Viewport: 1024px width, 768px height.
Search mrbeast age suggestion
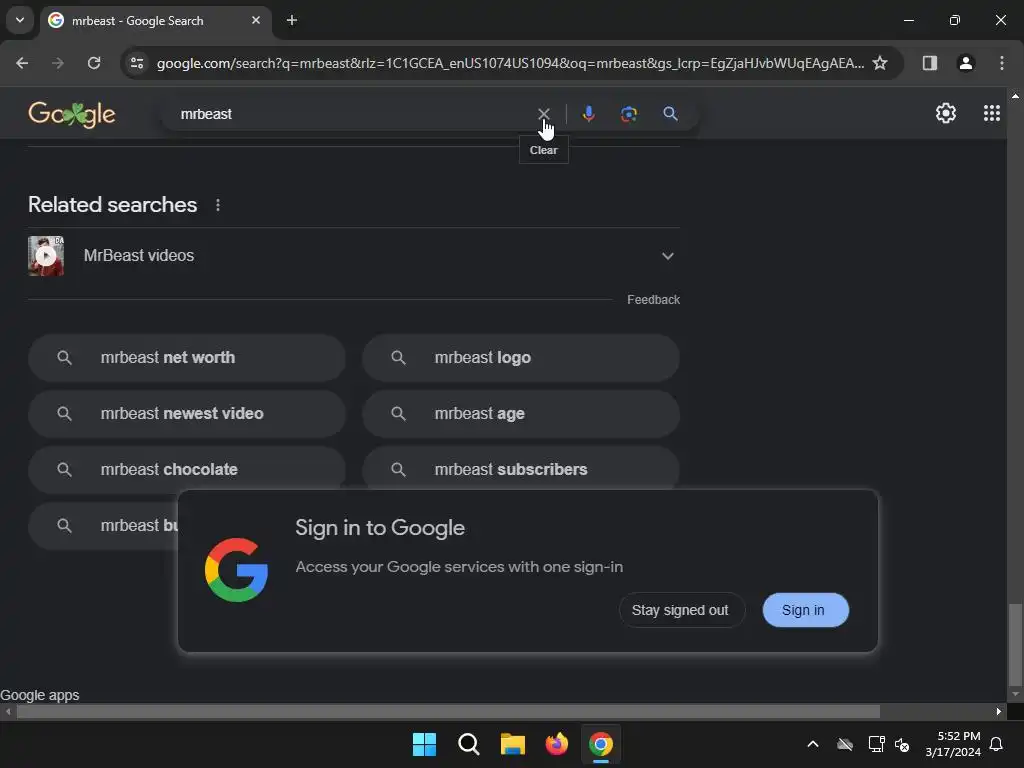tap(521, 413)
